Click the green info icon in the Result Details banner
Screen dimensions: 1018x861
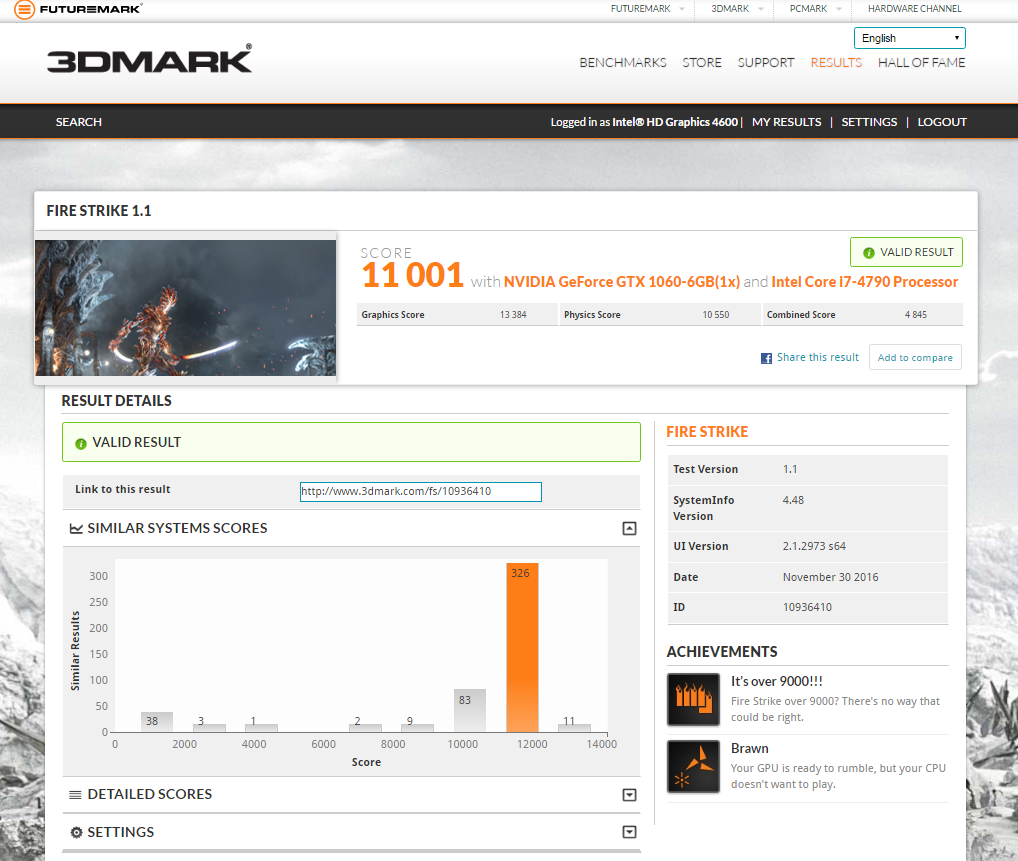(81, 443)
